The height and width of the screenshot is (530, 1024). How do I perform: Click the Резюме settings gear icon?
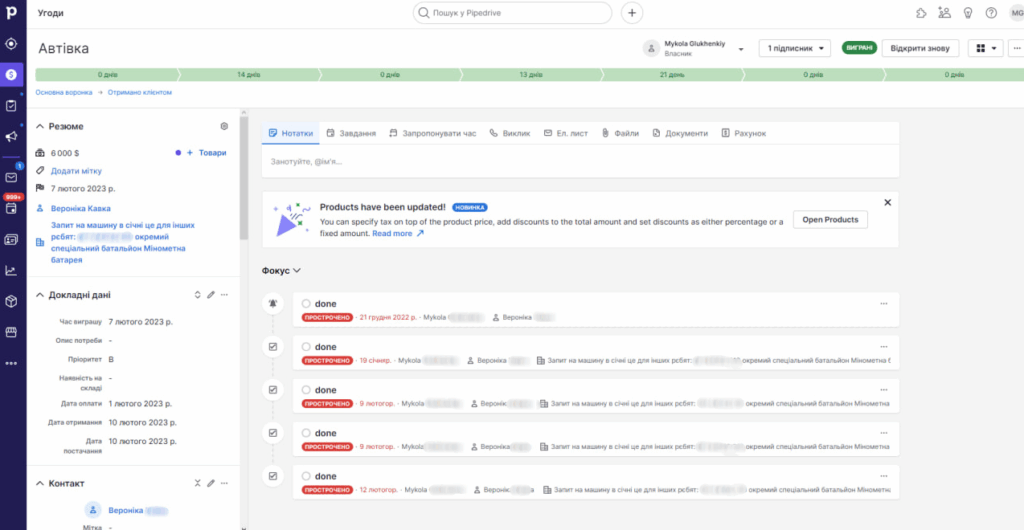(224, 126)
